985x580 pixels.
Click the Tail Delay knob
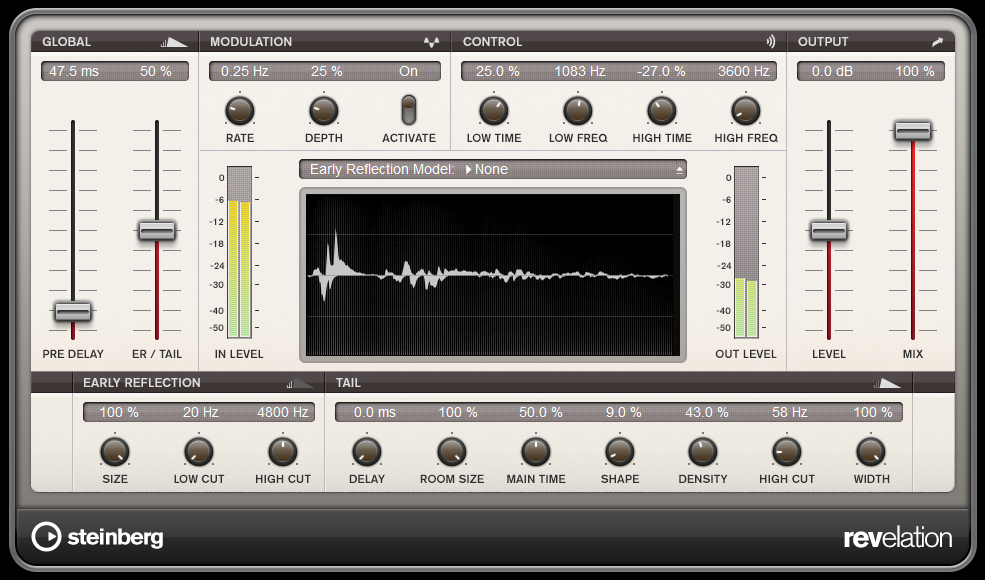point(367,452)
